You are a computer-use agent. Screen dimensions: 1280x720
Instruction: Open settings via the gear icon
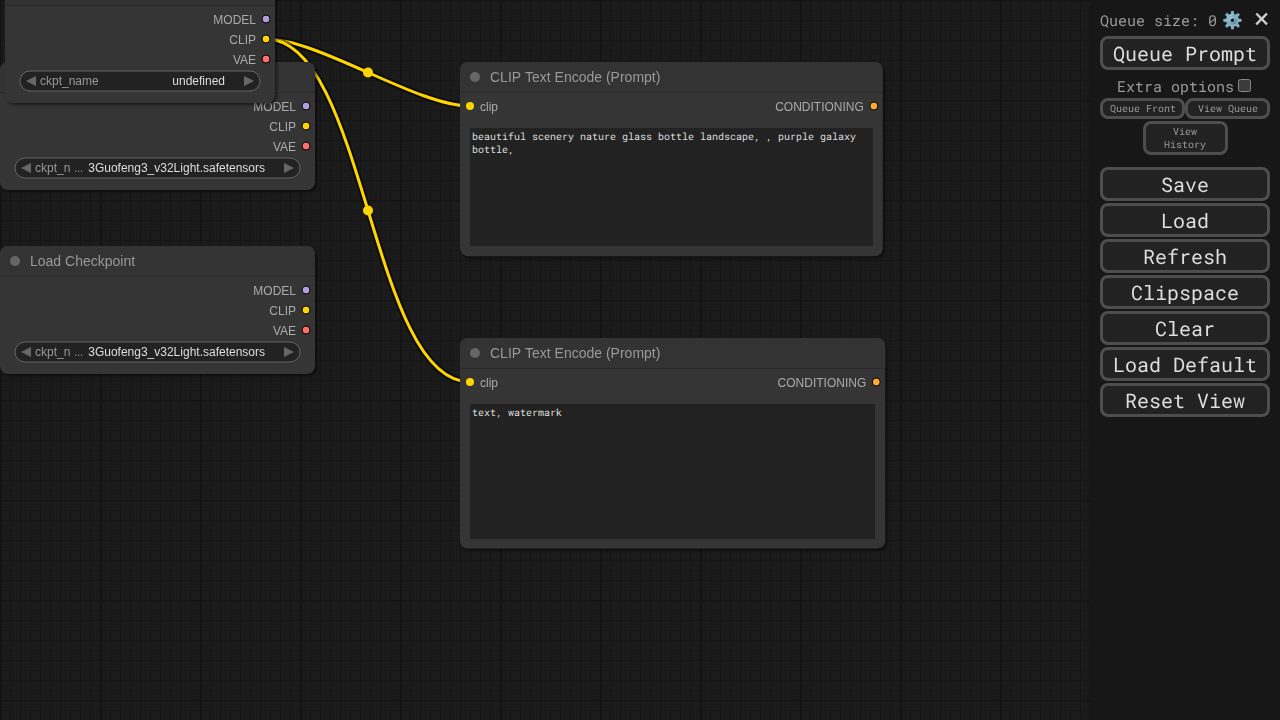[1232, 20]
